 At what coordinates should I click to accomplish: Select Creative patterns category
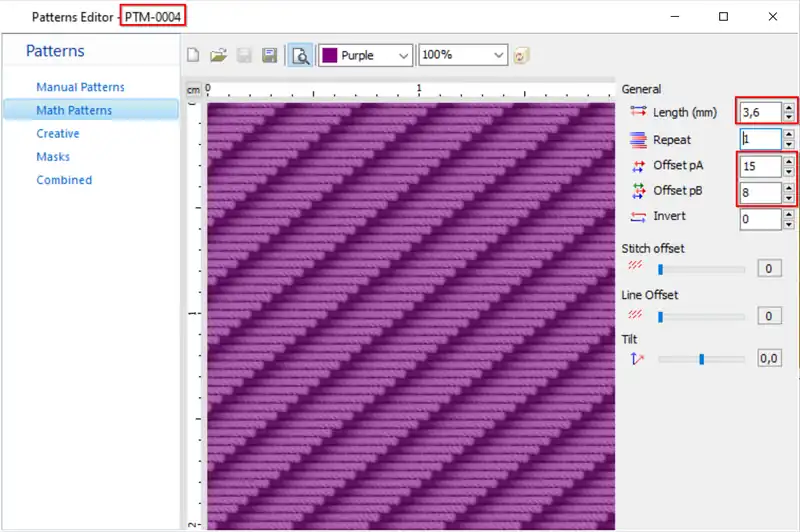click(58, 134)
